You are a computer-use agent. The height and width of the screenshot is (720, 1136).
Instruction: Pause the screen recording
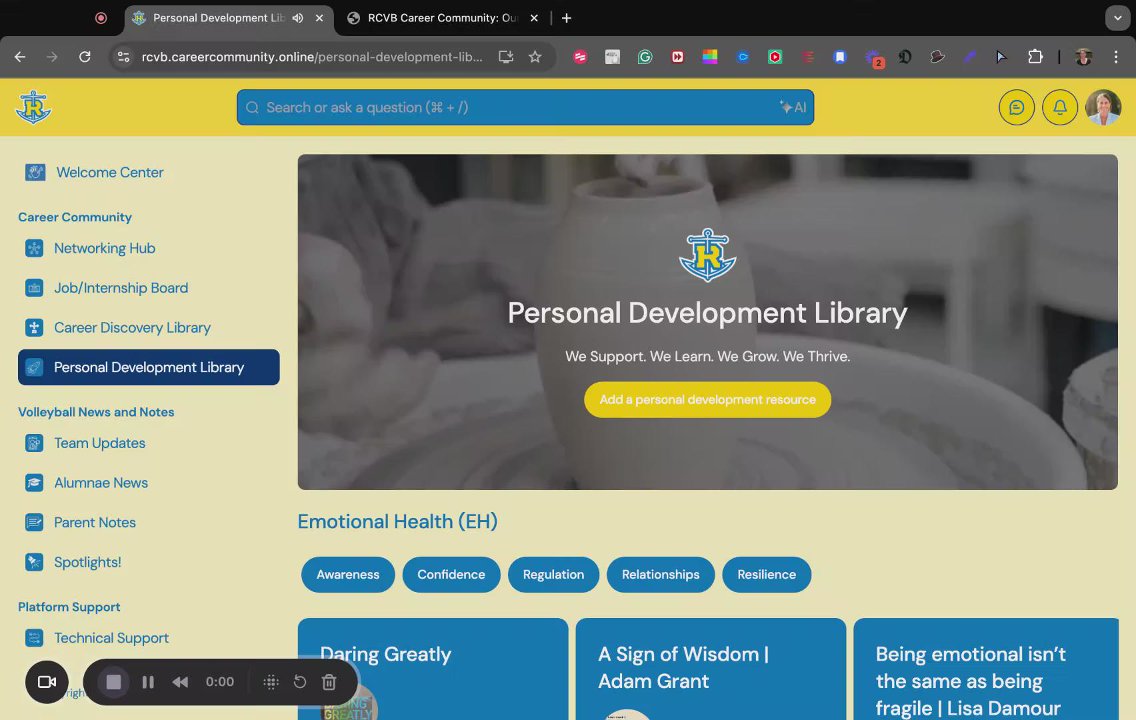pyautogui.click(x=148, y=682)
